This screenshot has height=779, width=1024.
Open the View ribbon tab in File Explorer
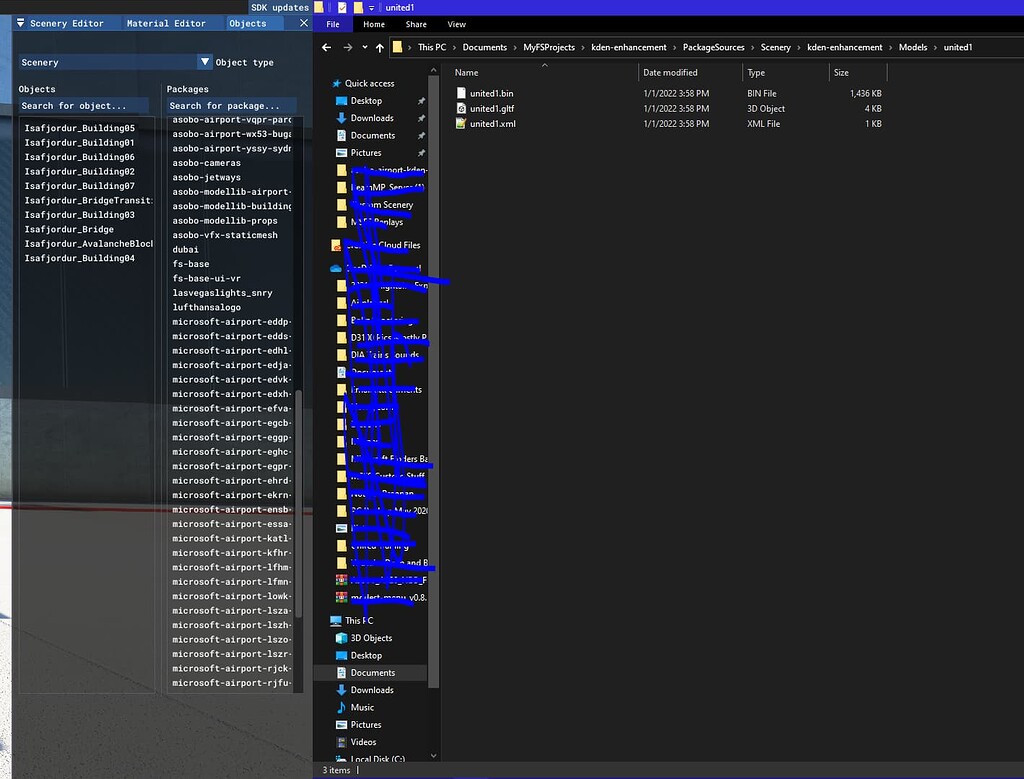coord(456,24)
